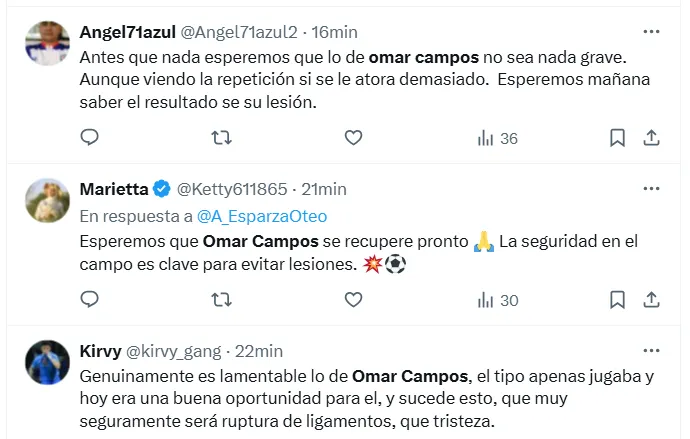Open more options on Angel71azul's tweet
The width and height of the screenshot is (690, 439).
tap(651, 32)
